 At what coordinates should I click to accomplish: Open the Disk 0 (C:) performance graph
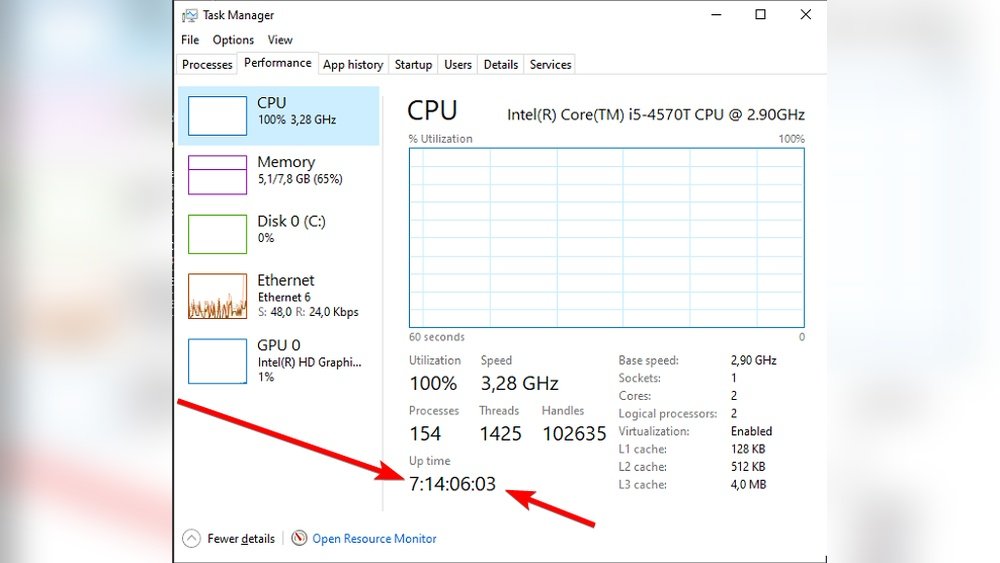pyautogui.click(x=217, y=234)
